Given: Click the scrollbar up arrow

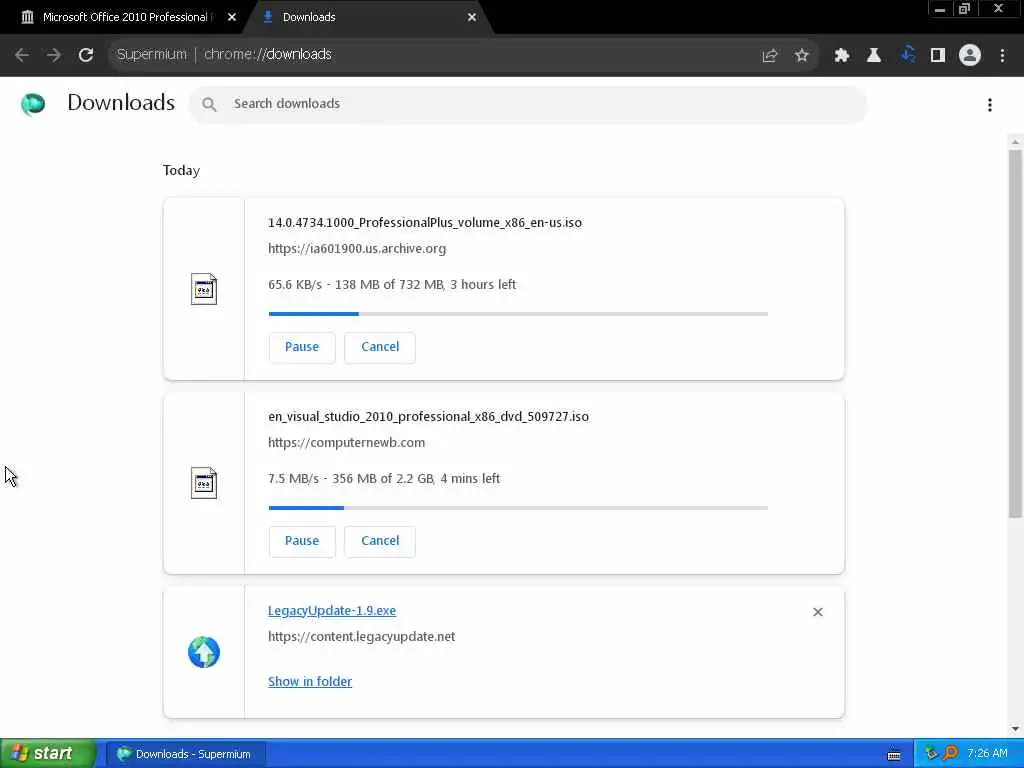Looking at the screenshot, I should pyautogui.click(x=1016, y=142).
